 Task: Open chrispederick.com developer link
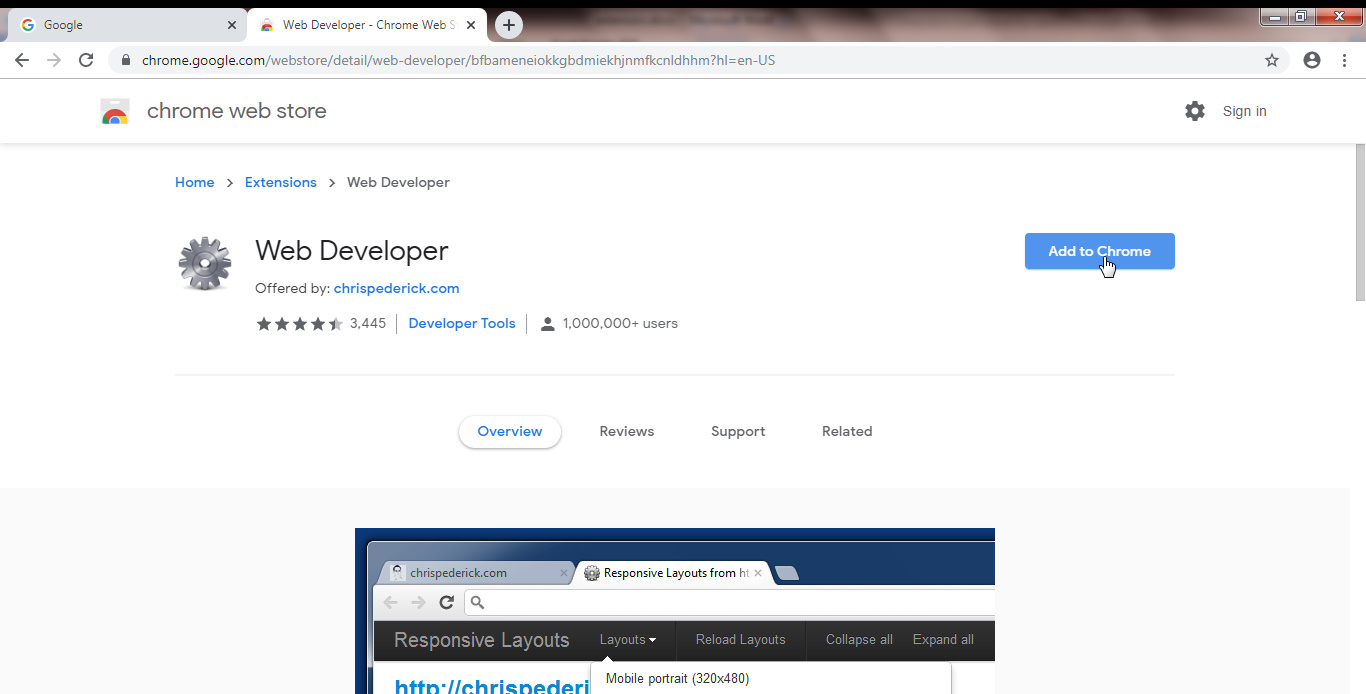click(396, 288)
